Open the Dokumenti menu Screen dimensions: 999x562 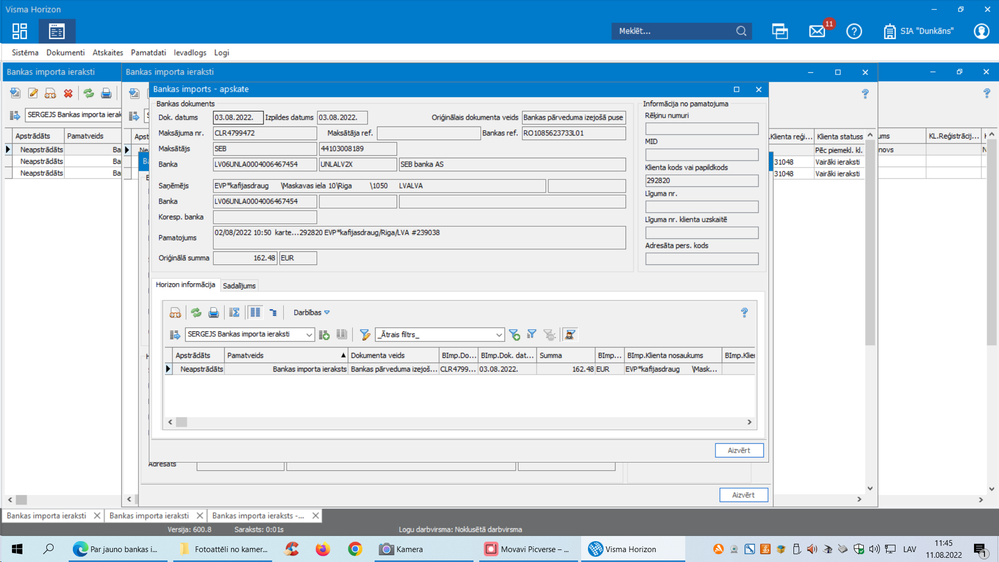click(65, 52)
